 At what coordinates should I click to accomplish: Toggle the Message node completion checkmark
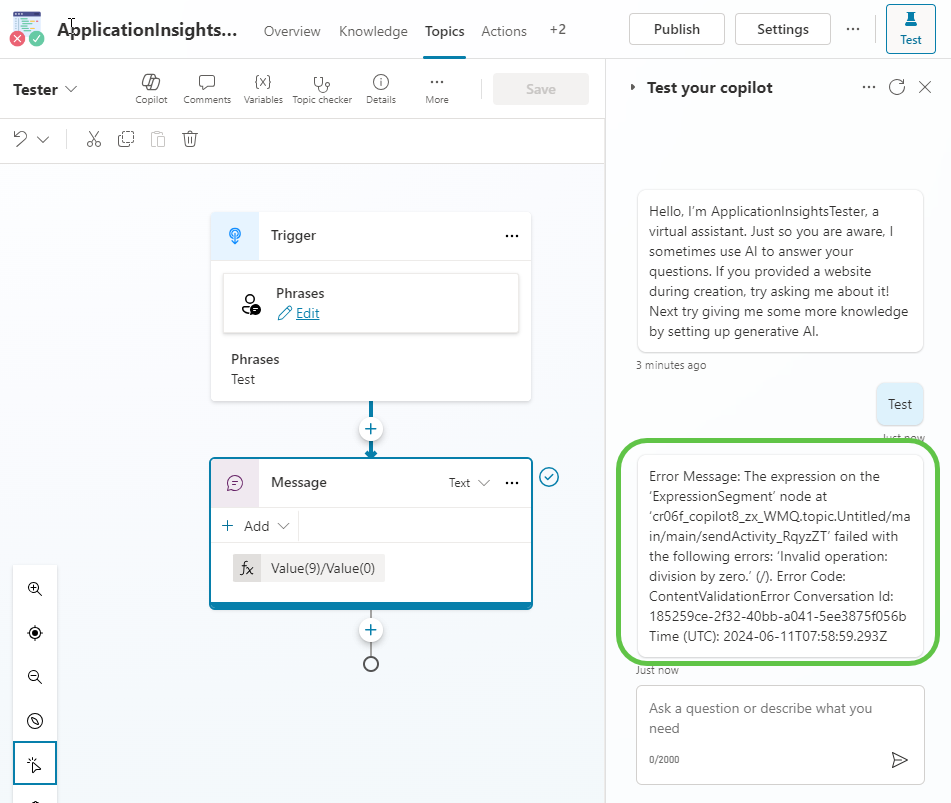pyautogui.click(x=549, y=478)
